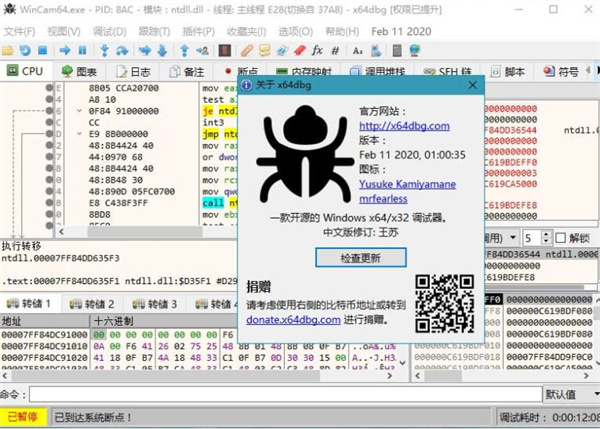The height and width of the screenshot is (429, 600).
Task: Click the 命令 command input field
Action: (285, 394)
